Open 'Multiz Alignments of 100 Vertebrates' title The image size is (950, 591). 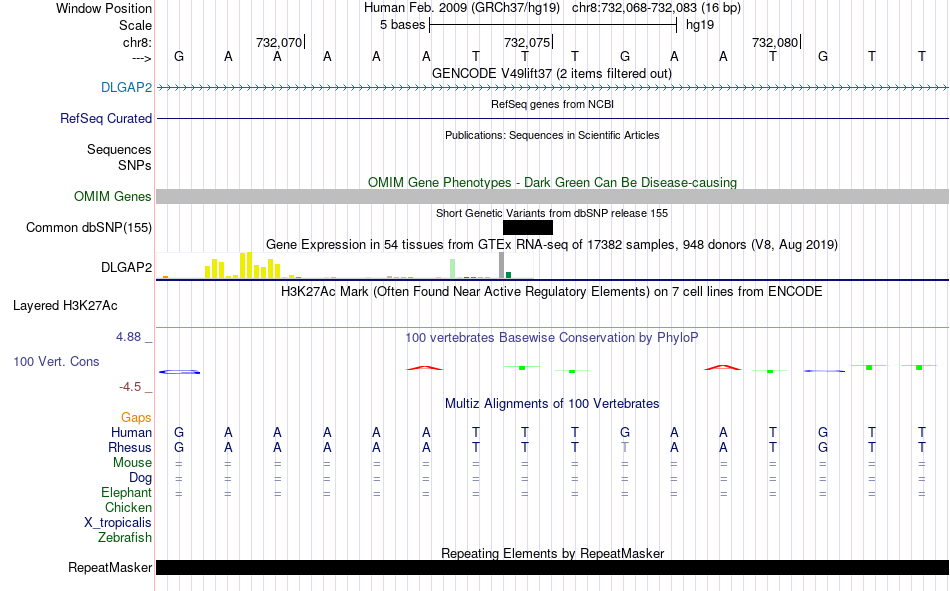552,404
